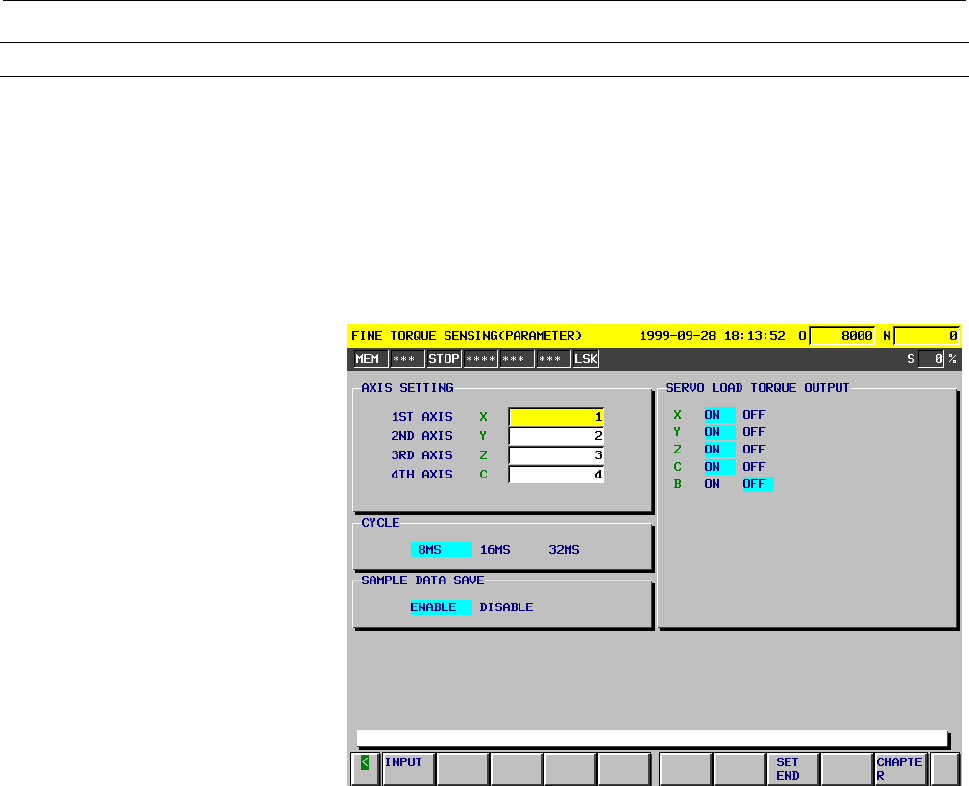The image size is (969, 786).
Task: Choose the 16MS cycle option
Action: [x=495, y=550]
